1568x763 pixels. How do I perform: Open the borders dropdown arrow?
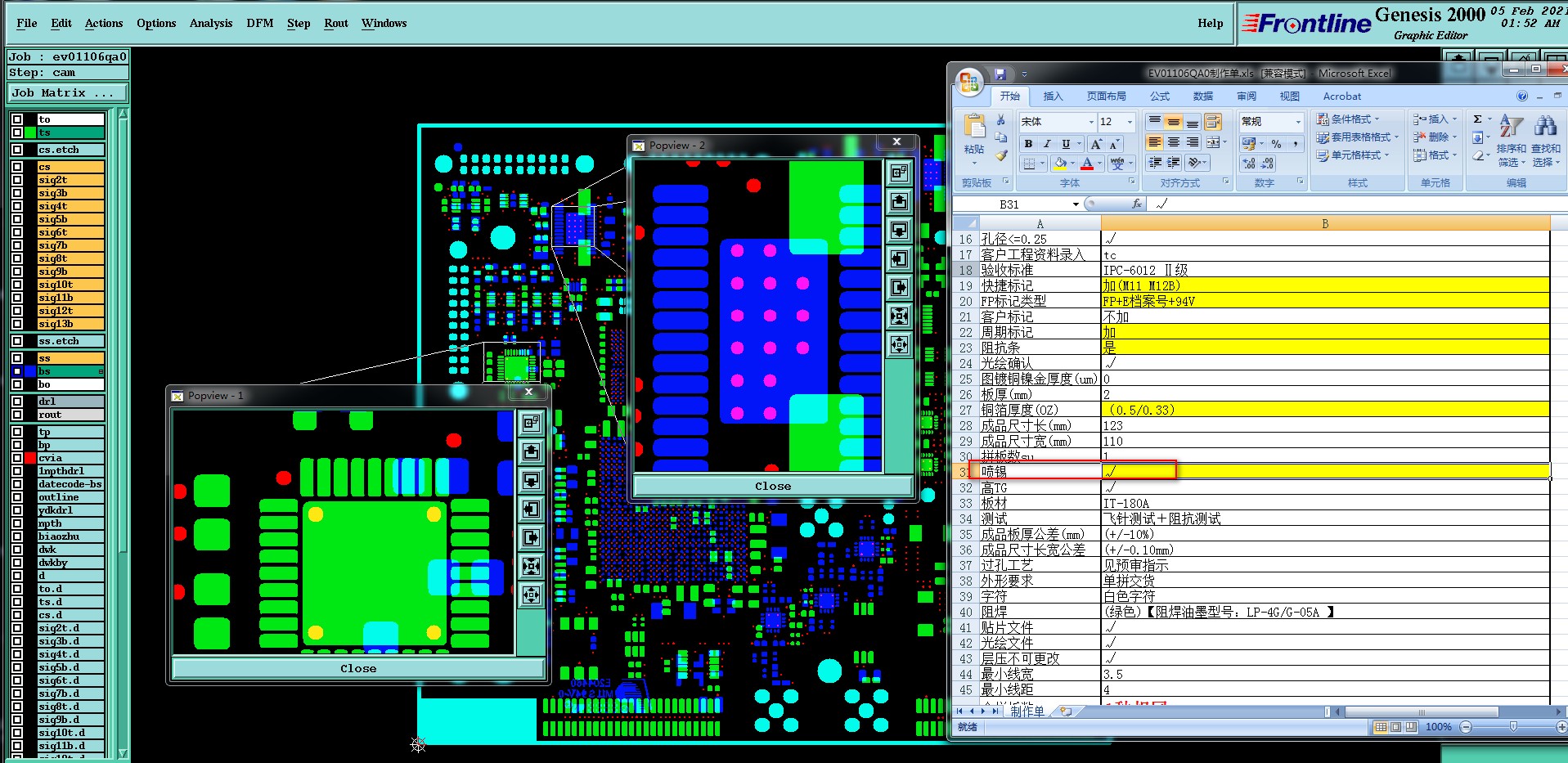click(x=1043, y=164)
